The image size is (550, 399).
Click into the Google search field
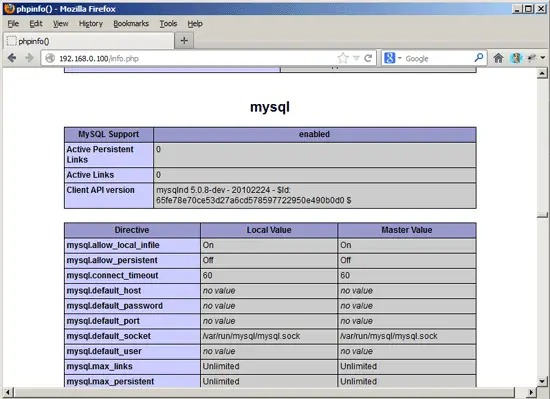click(438, 58)
